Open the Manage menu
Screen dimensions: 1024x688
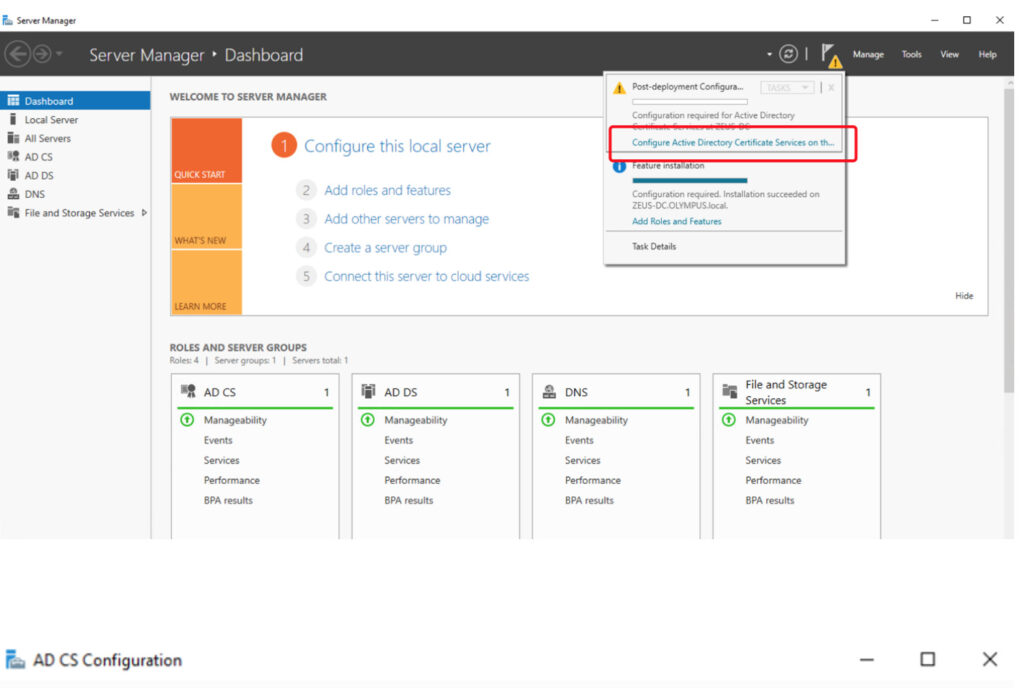click(867, 55)
